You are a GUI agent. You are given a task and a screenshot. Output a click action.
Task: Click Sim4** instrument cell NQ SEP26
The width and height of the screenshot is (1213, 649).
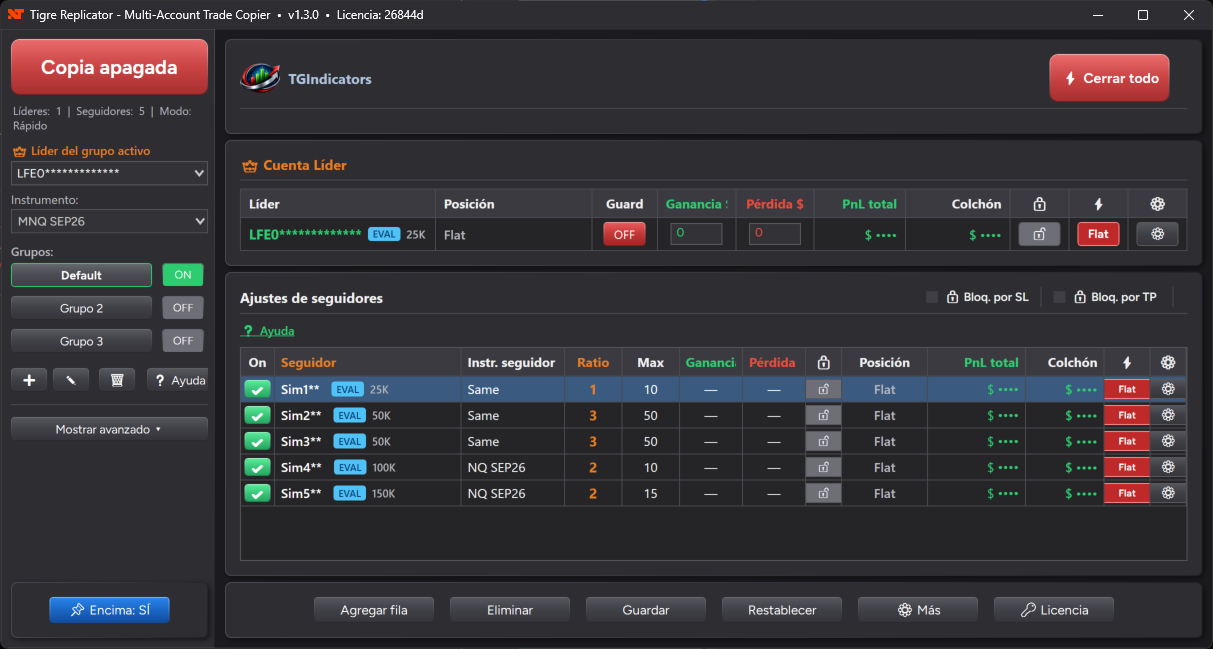coord(511,467)
